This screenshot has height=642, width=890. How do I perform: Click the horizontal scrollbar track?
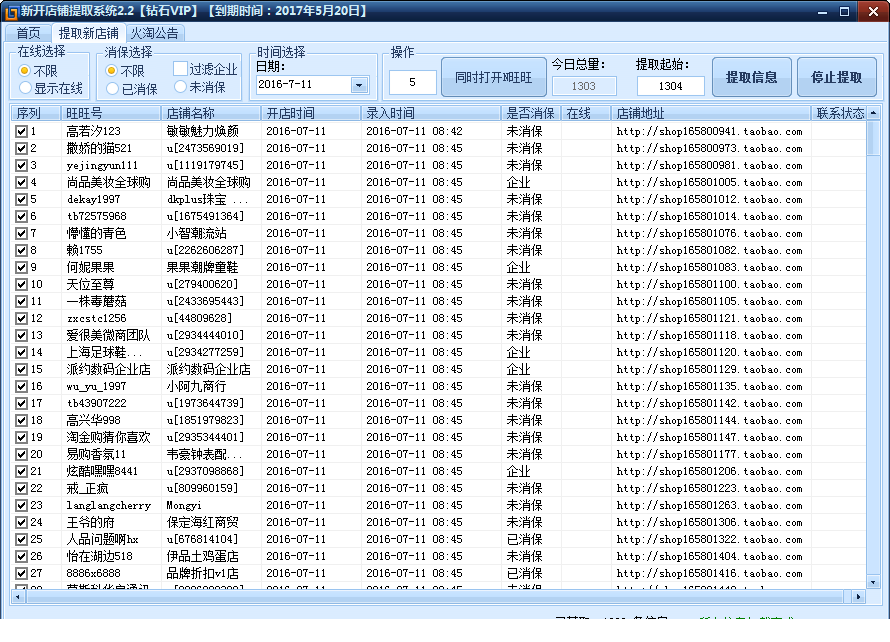point(437,597)
